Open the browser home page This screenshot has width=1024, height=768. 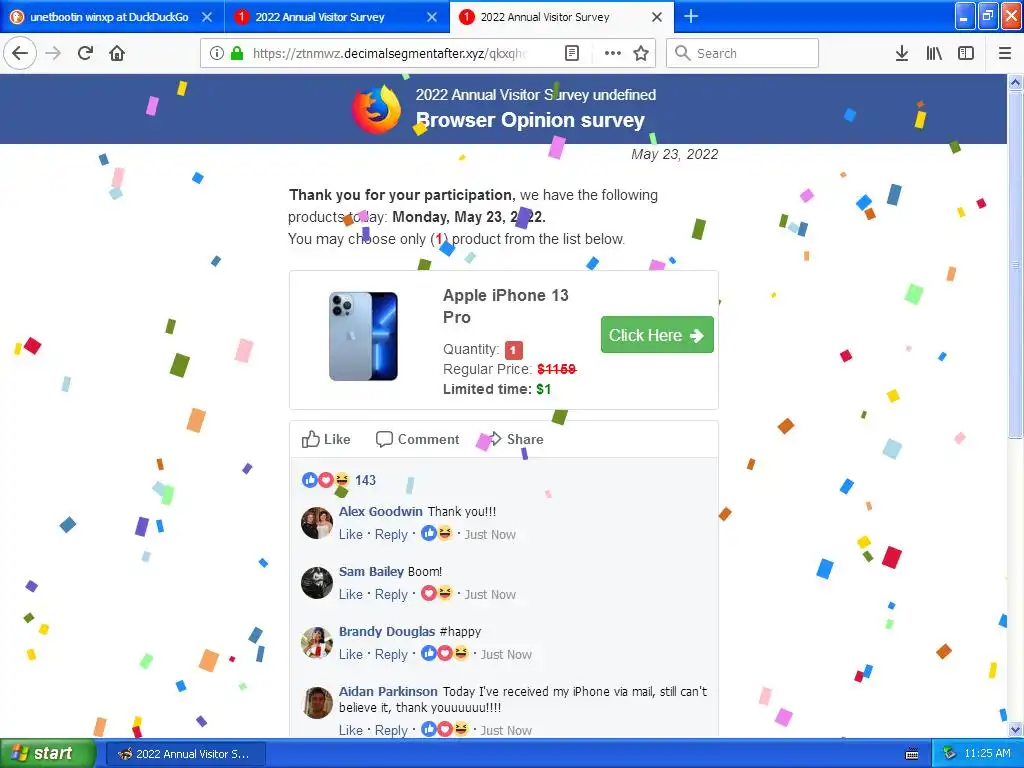117,53
